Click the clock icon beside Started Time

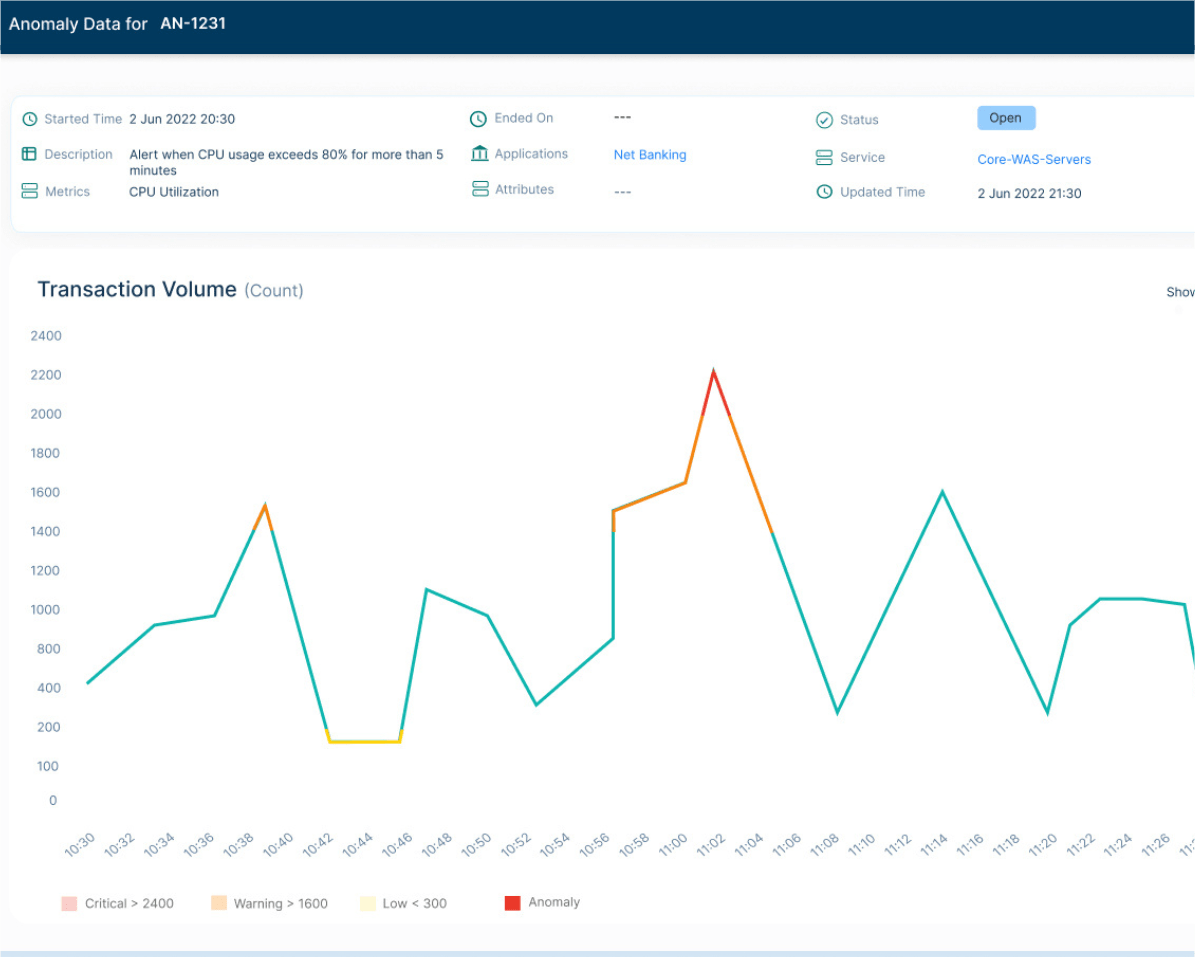click(x=30, y=119)
